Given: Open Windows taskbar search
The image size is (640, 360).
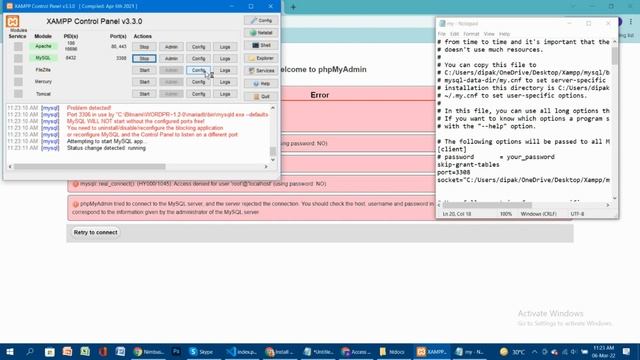Looking at the screenshot, I should click(x=30, y=351).
